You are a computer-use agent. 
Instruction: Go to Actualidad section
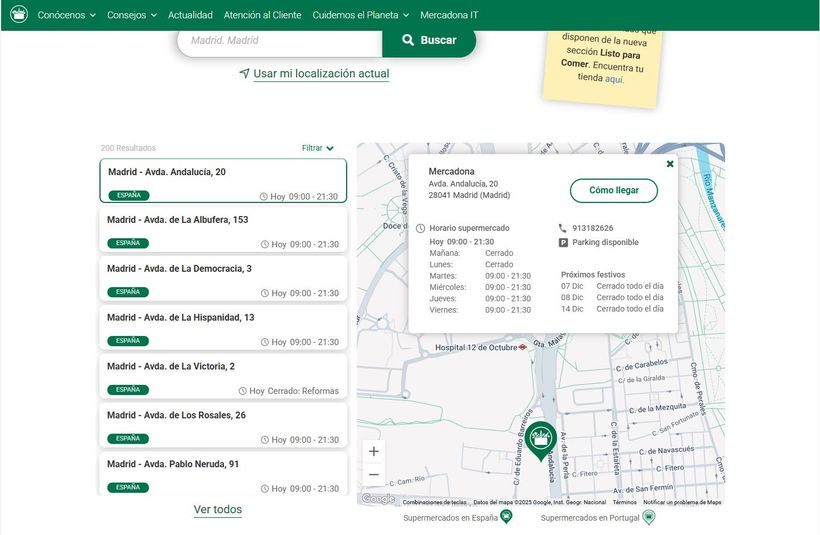click(x=190, y=15)
